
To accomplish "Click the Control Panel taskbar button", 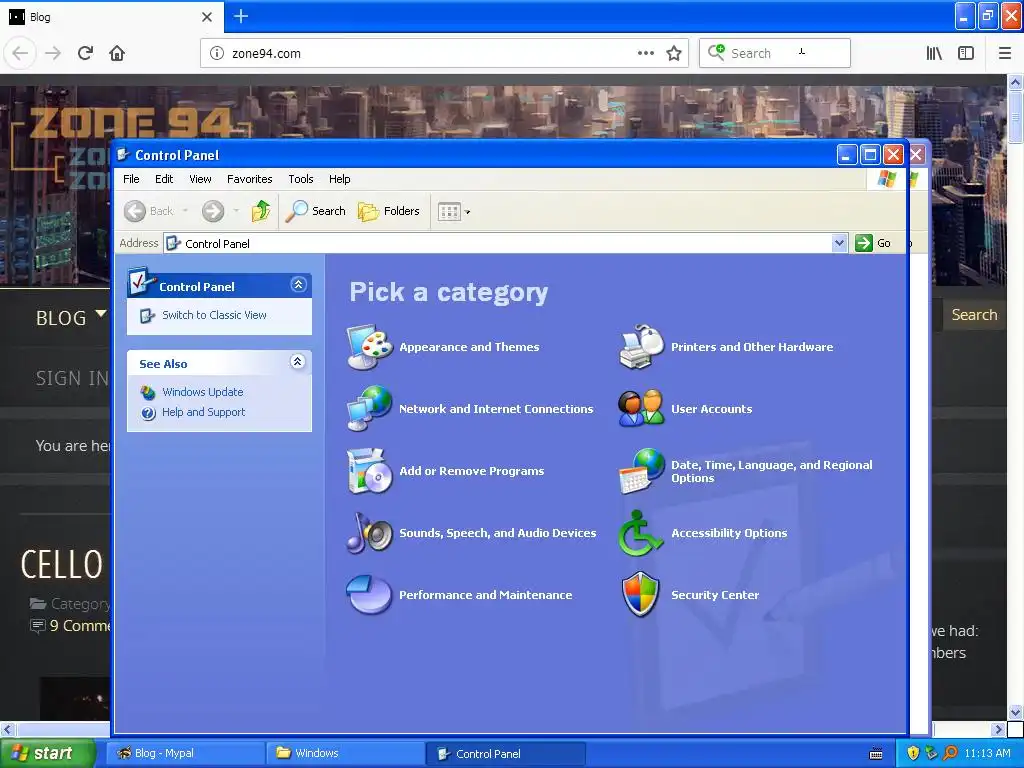I will click(x=505, y=754).
